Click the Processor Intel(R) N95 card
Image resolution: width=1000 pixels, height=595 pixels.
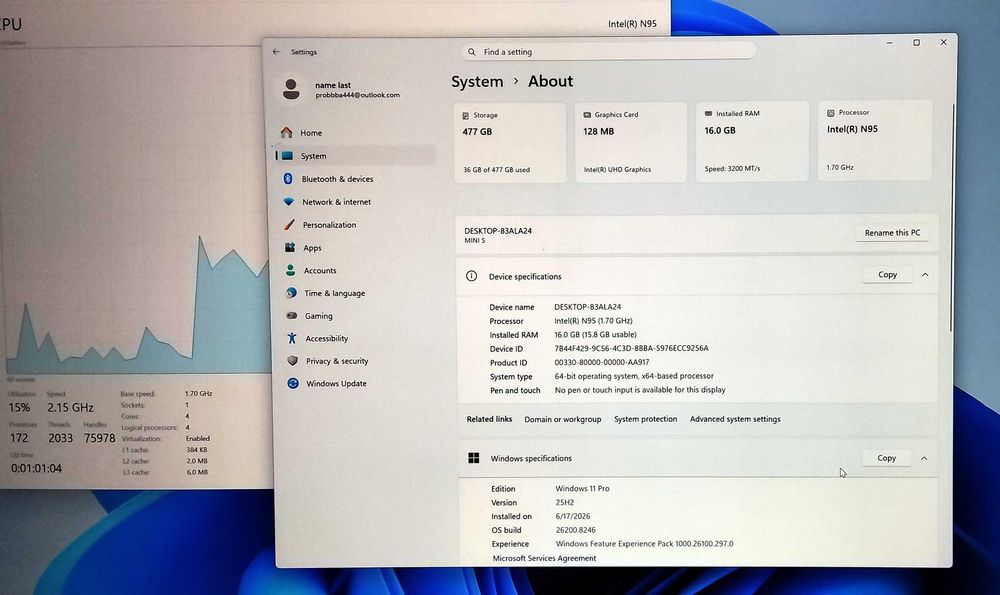click(875, 140)
